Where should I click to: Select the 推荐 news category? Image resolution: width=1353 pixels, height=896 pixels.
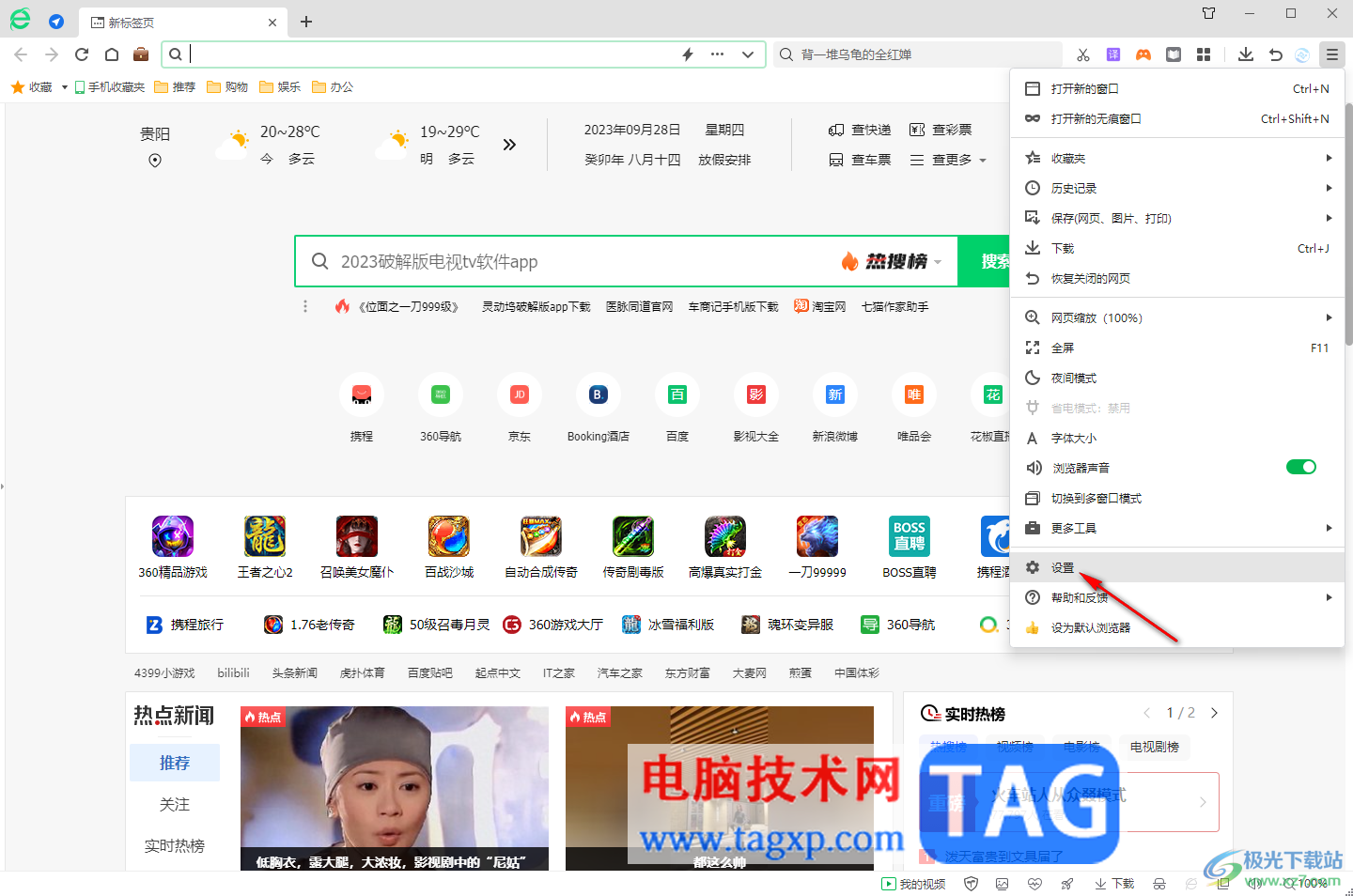pos(175,763)
